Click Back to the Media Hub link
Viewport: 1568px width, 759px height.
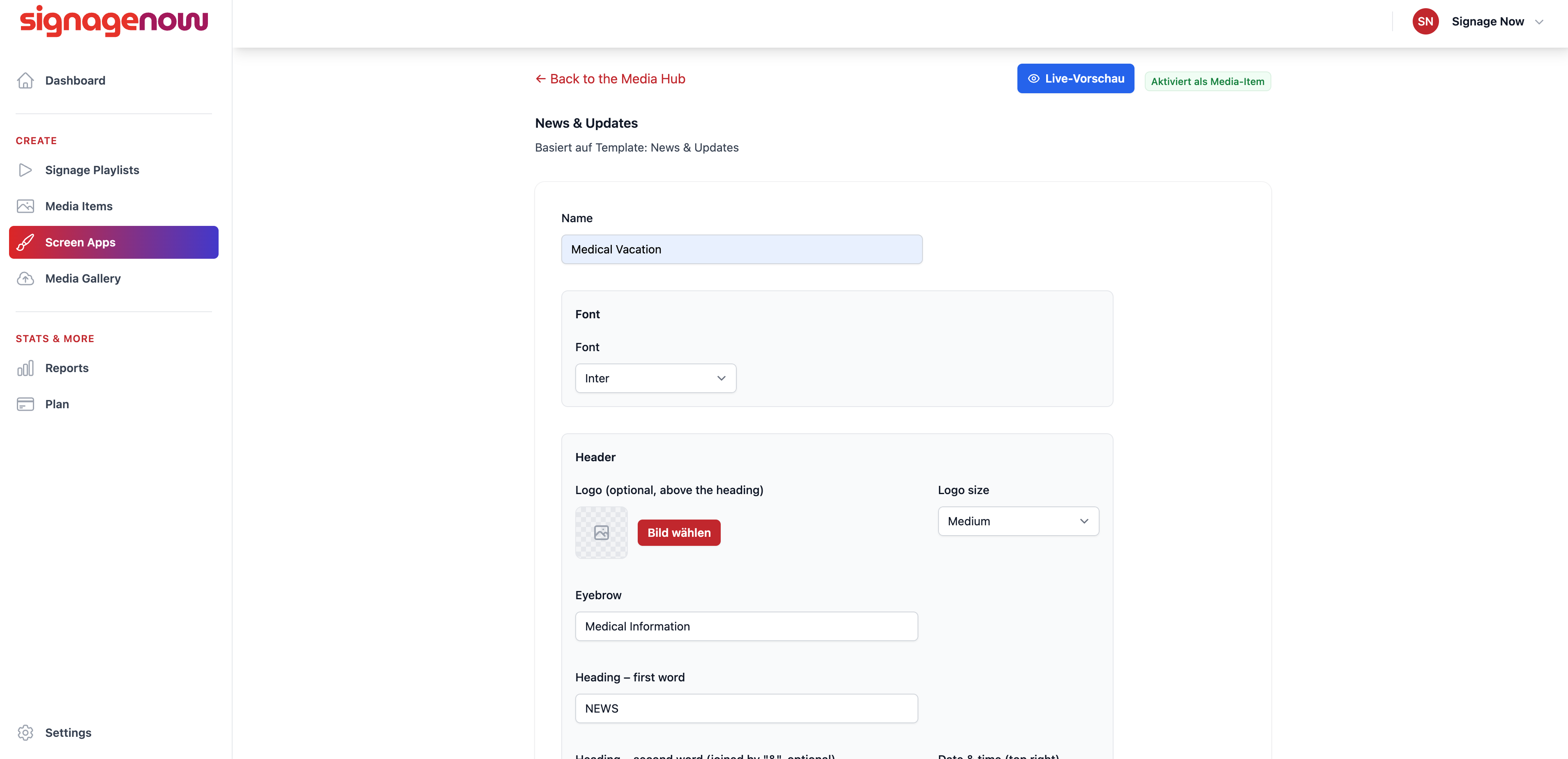611,78
